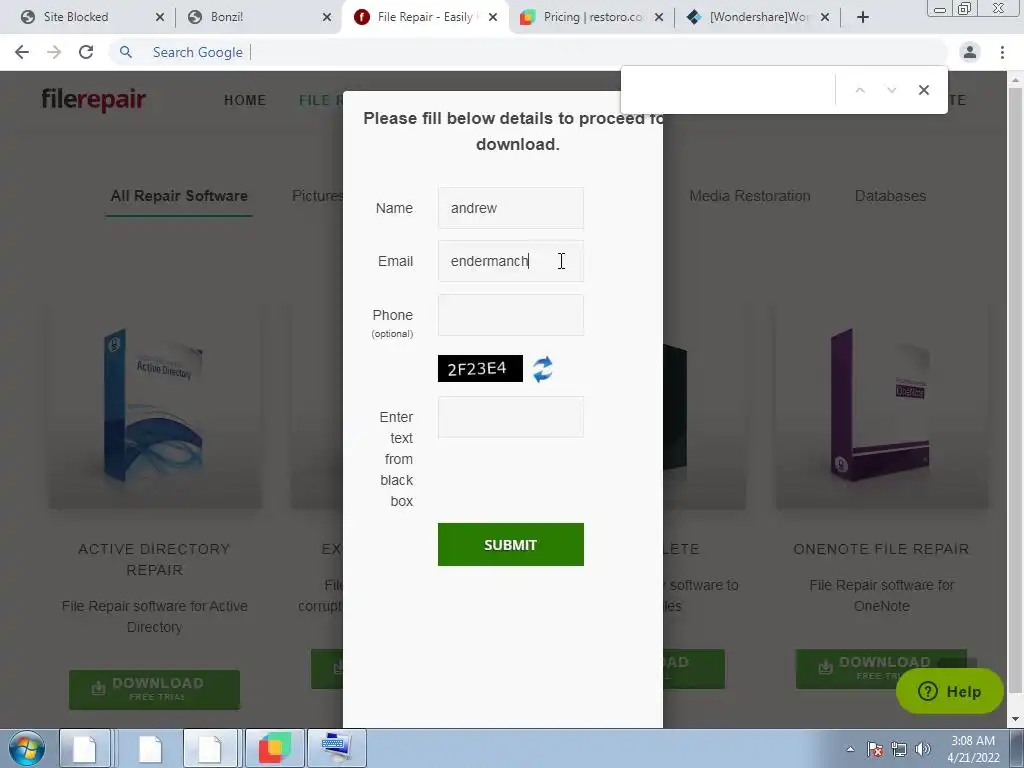Reload the page using browser refresh icon
The image size is (1024, 768).
86,52
